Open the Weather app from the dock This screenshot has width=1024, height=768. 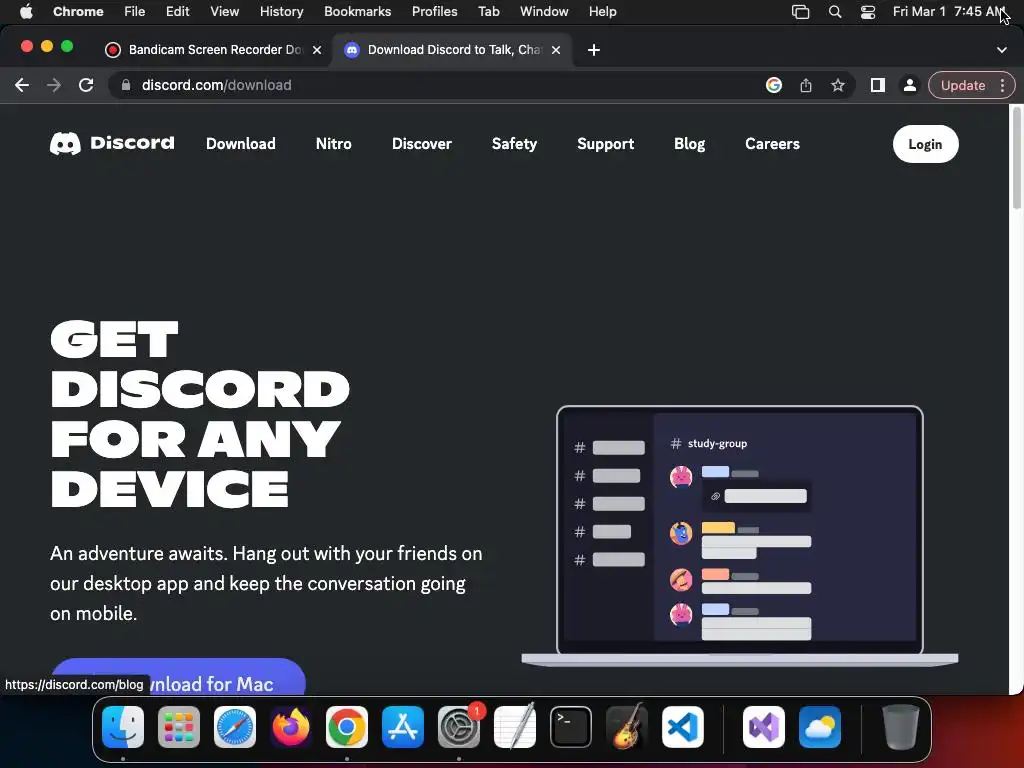coord(820,727)
